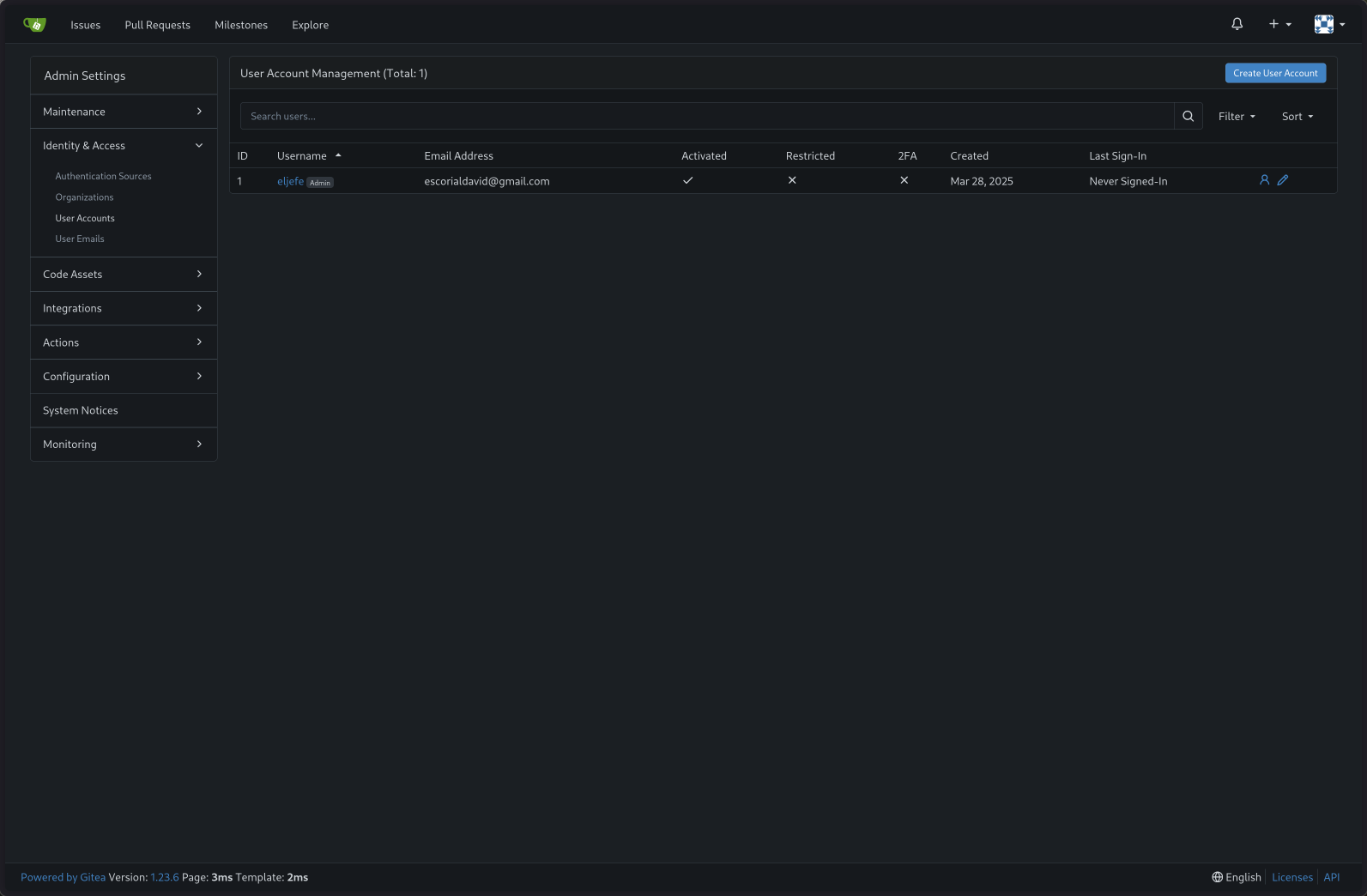1367x896 pixels.
Task: Expand the Configuration section
Action: (x=124, y=376)
